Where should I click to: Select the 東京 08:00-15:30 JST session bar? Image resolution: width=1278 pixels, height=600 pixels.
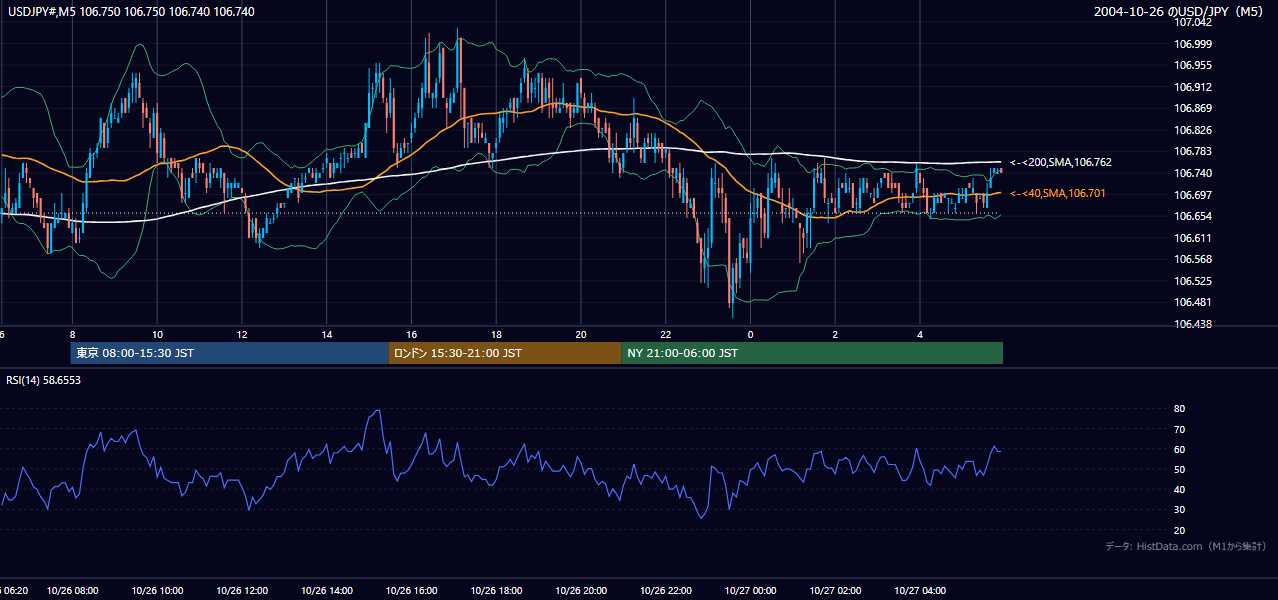pyautogui.click(x=229, y=353)
